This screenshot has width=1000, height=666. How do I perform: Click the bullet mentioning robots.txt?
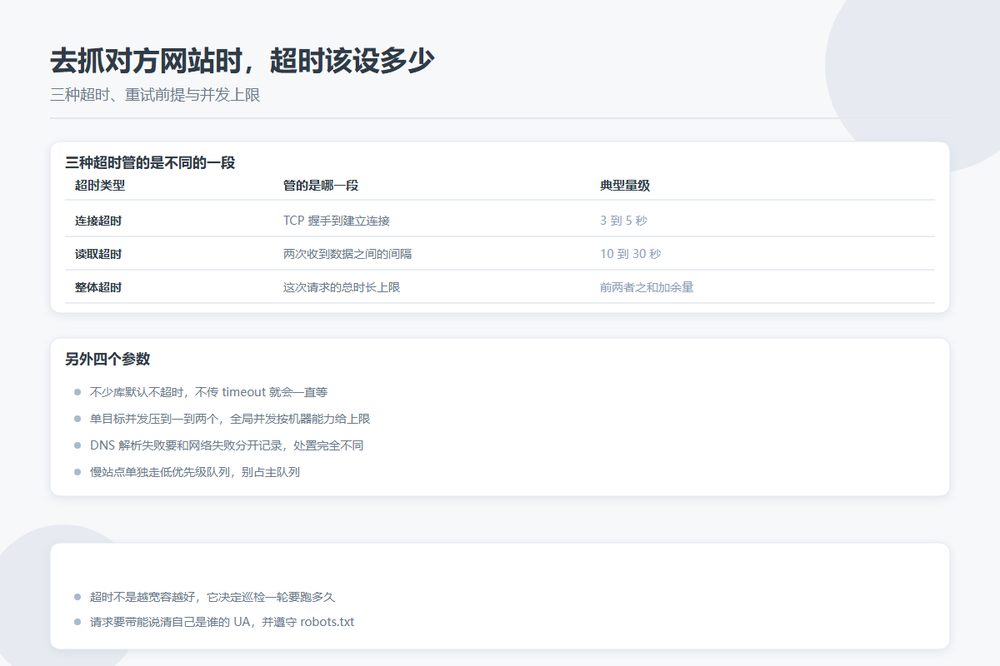click(x=221, y=622)
